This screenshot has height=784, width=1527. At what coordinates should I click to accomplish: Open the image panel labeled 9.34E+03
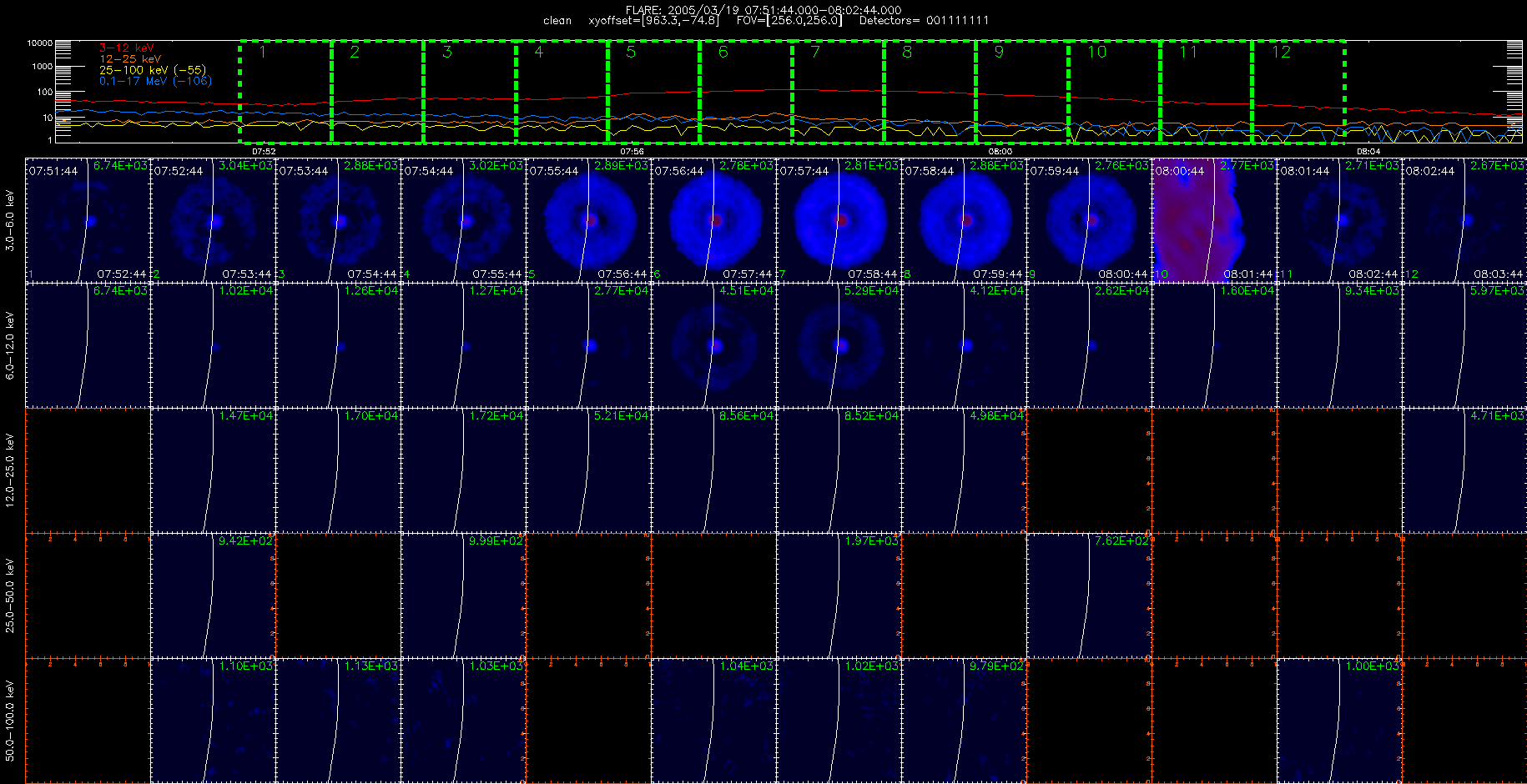(1339, 345)
